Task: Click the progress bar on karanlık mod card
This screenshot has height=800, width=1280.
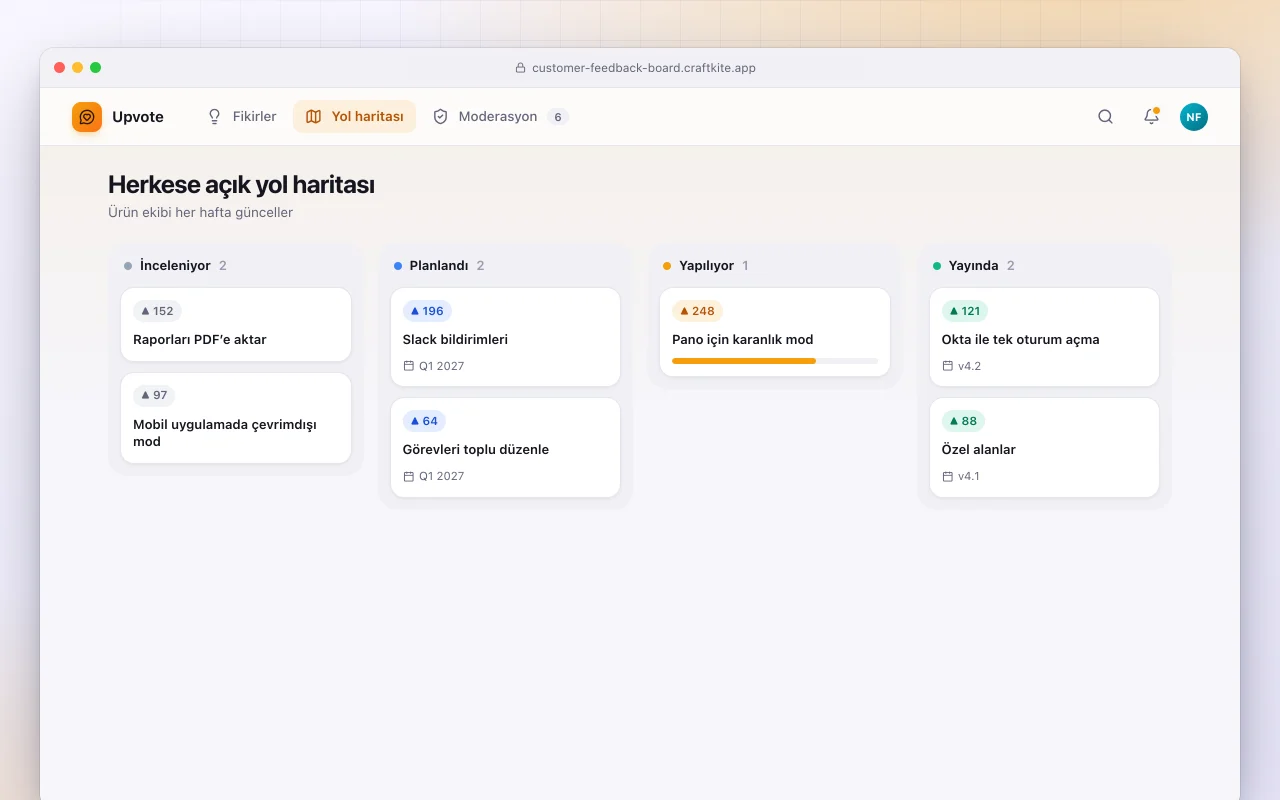Action: [x=775, y=361]
